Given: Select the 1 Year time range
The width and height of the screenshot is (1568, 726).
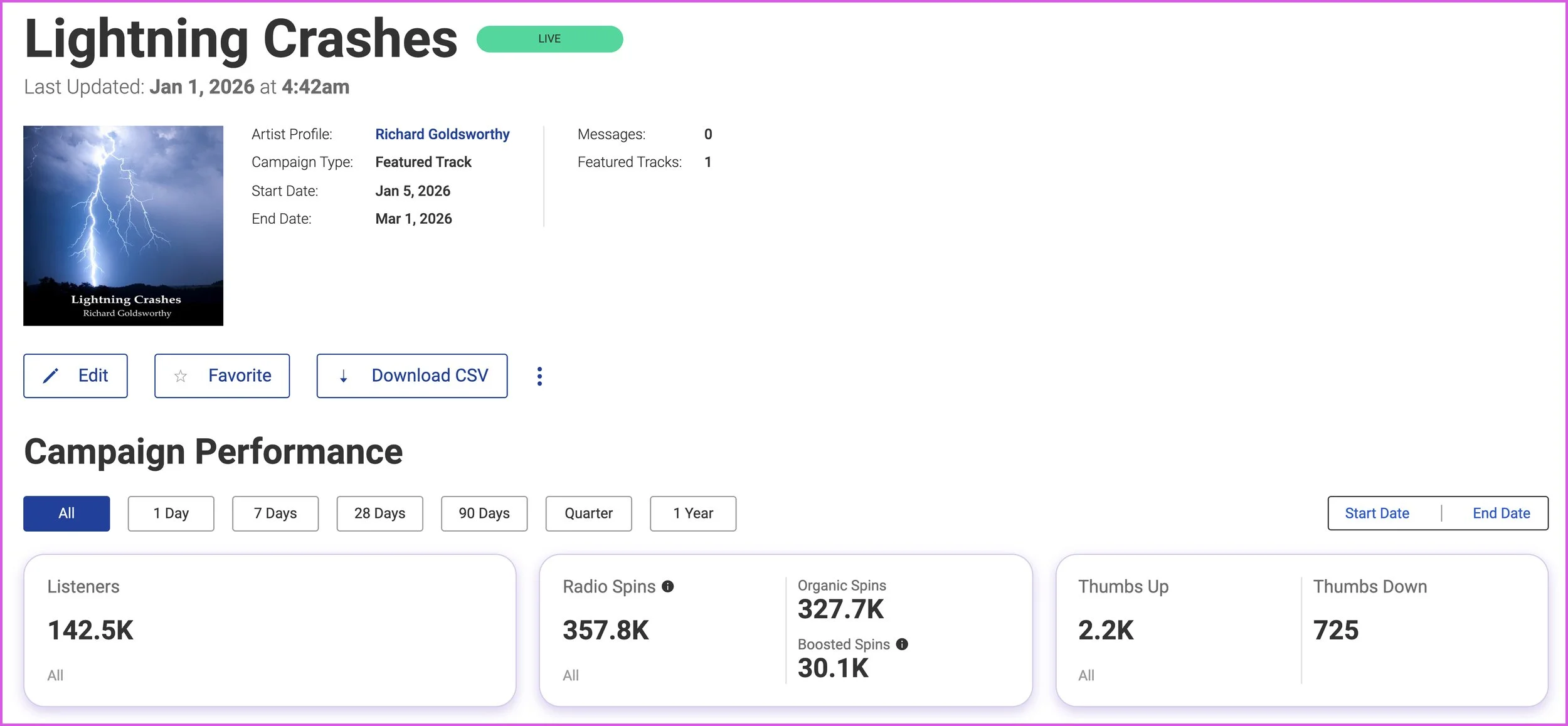Looking at the screenshot, I should (x=692, y=513).
